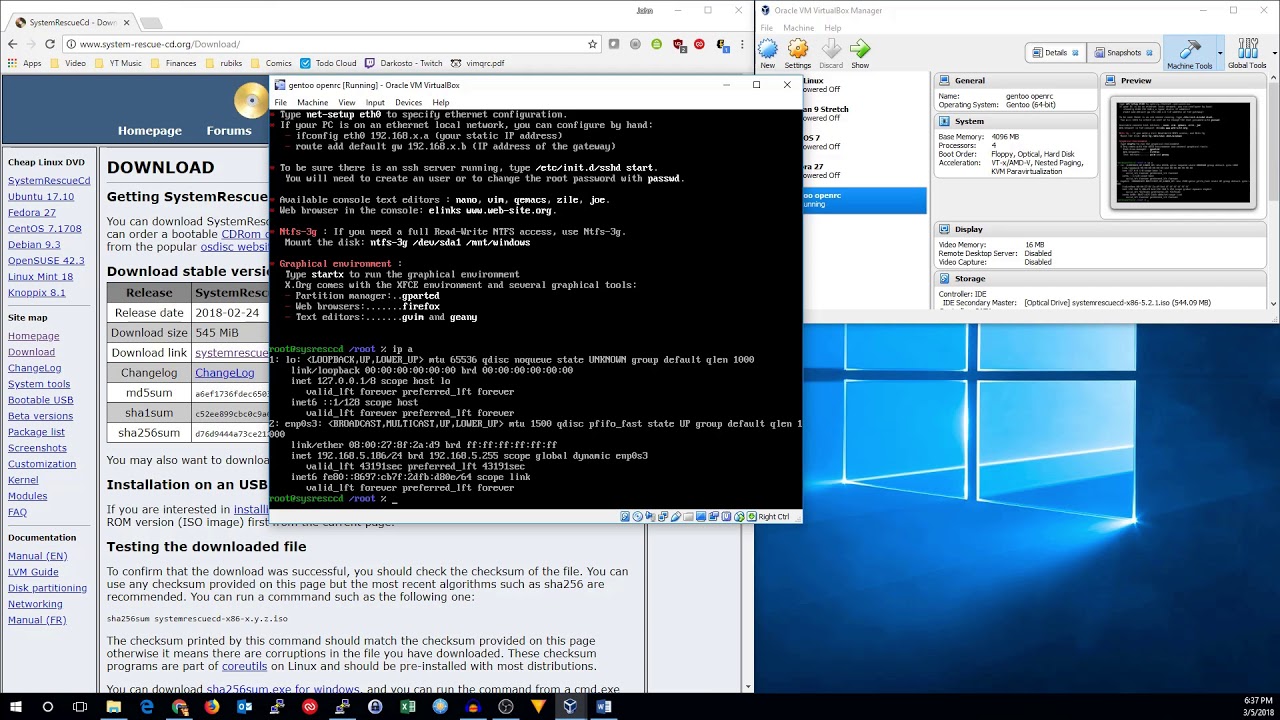Click keyboard capture green arrow icon in VM status bar
This screenshot has width=1280, height=720.
[x=751, y=517]
